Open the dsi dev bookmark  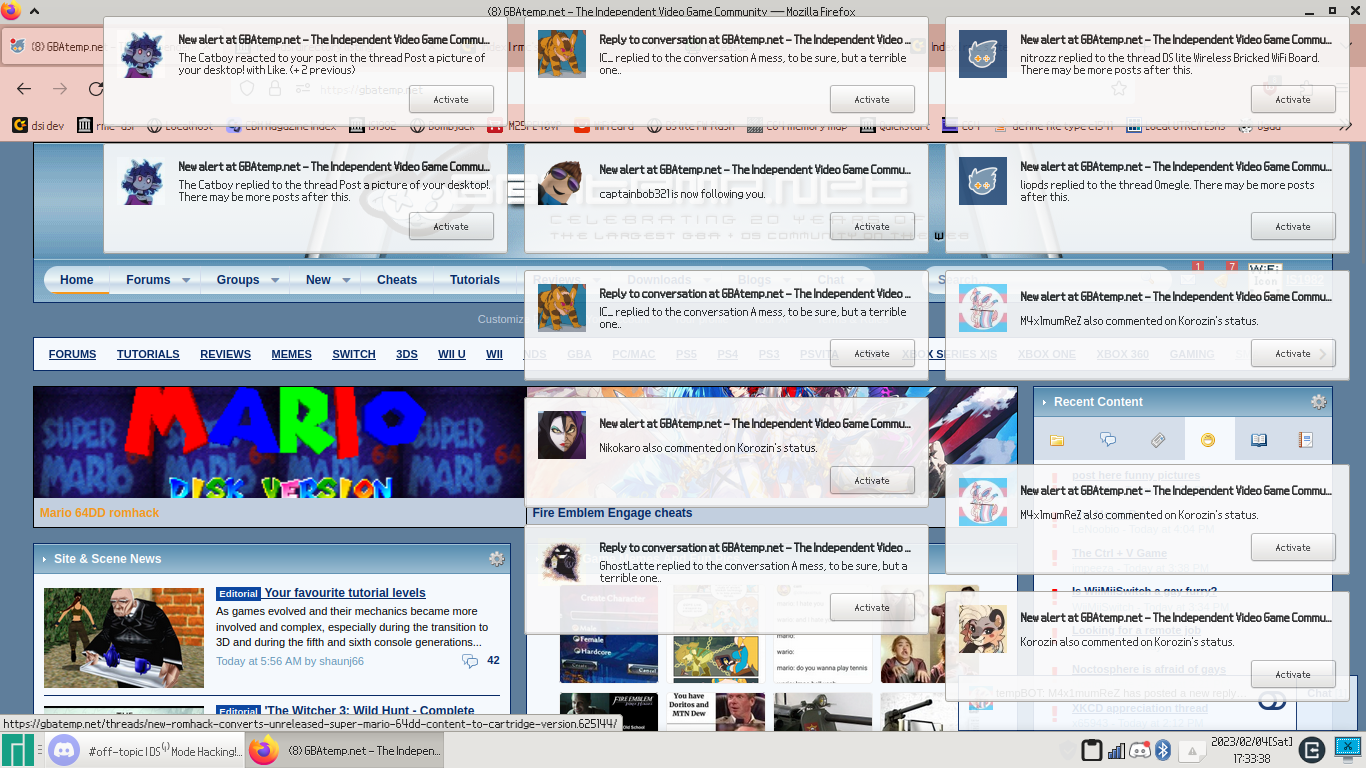click(x=38, y=126)
